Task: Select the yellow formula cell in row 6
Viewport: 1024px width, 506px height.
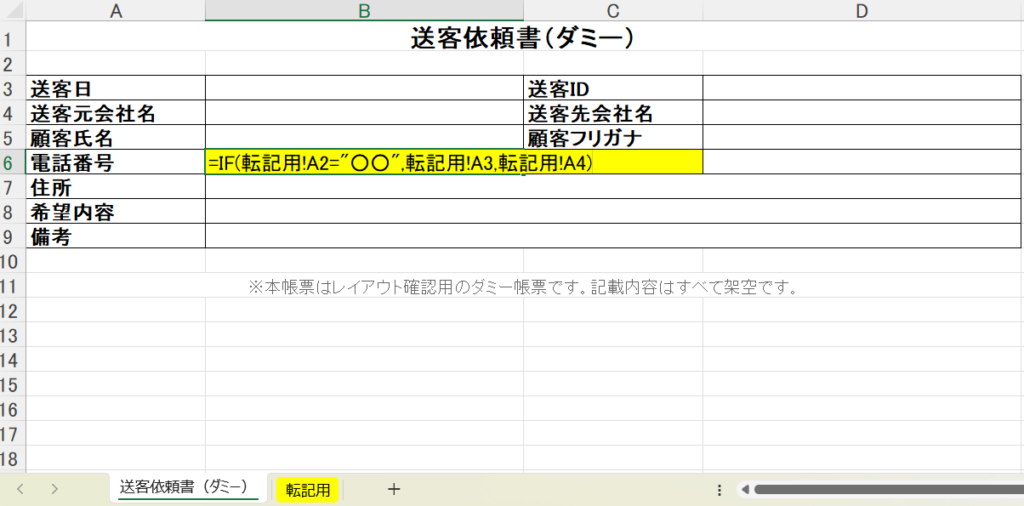Action: tap(454, 162)
